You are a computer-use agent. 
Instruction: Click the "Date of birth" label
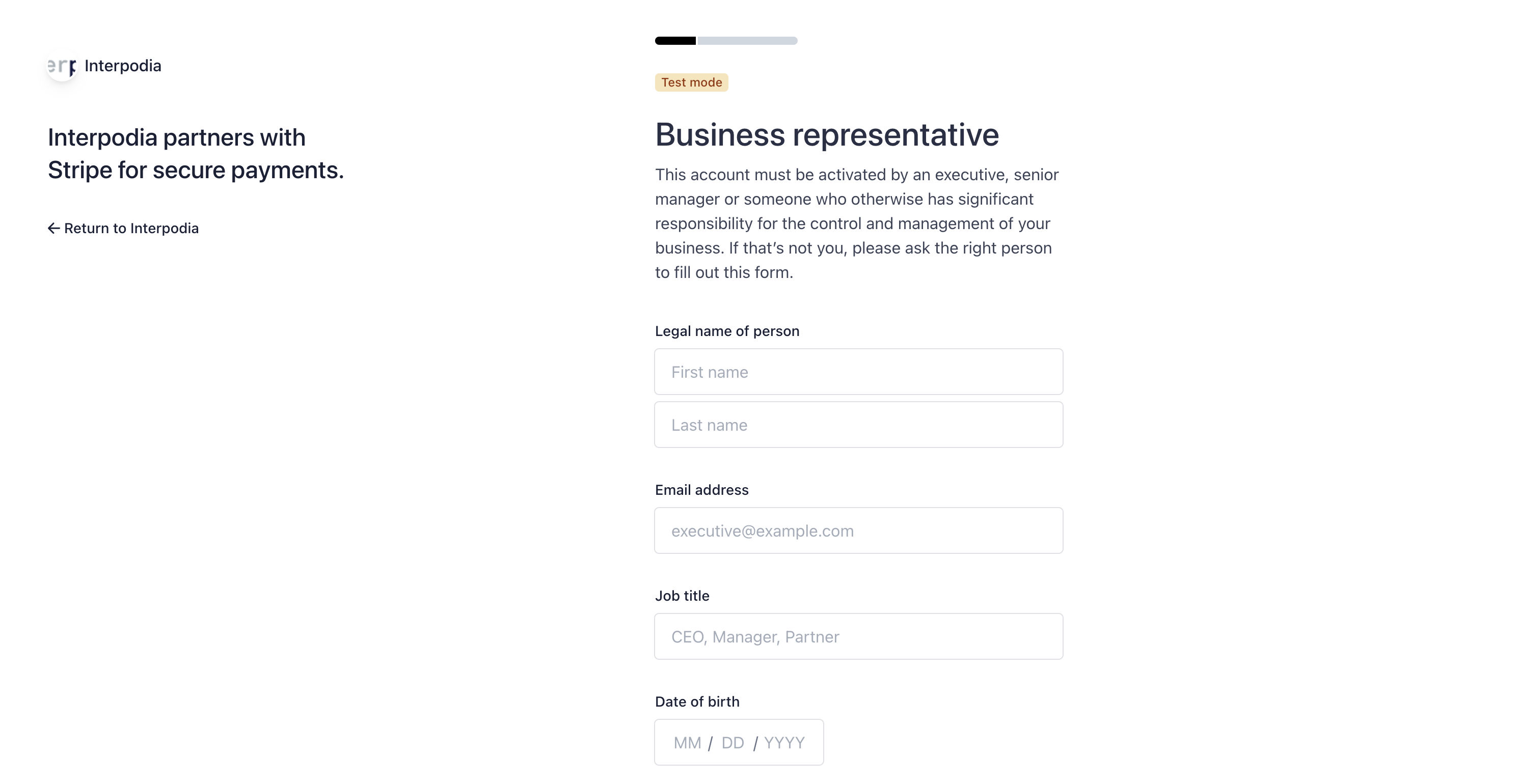[x=696, y=702]
